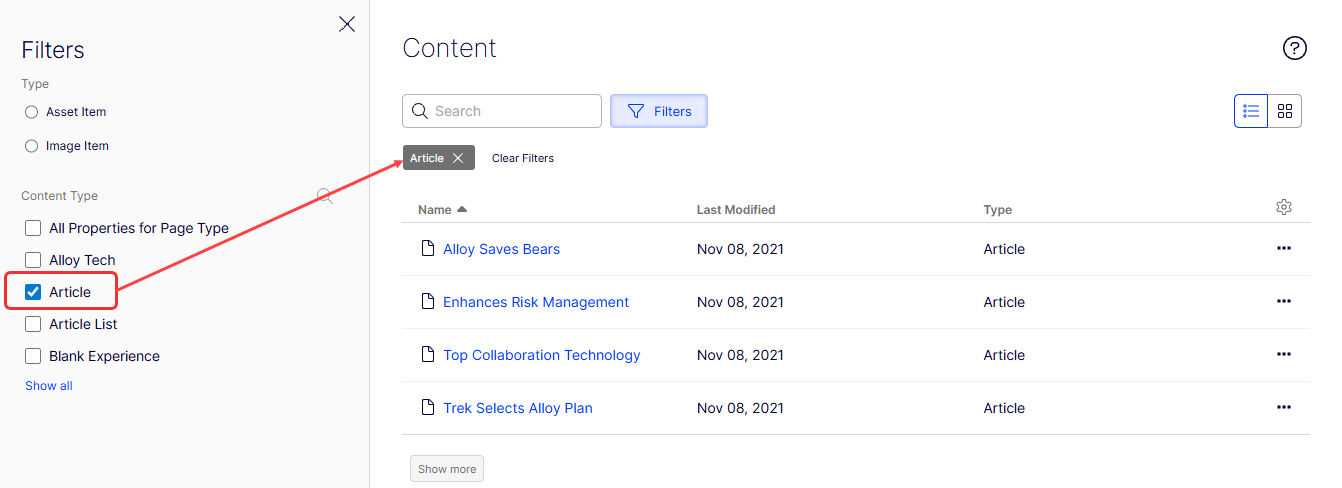Toggle the Filters button

pos(659,111)
